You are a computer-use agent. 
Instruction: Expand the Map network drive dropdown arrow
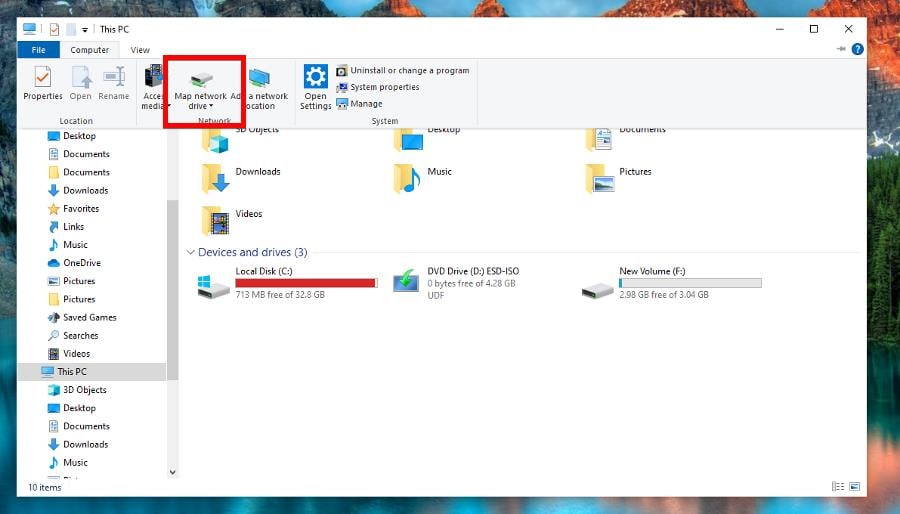click(211, 106)
